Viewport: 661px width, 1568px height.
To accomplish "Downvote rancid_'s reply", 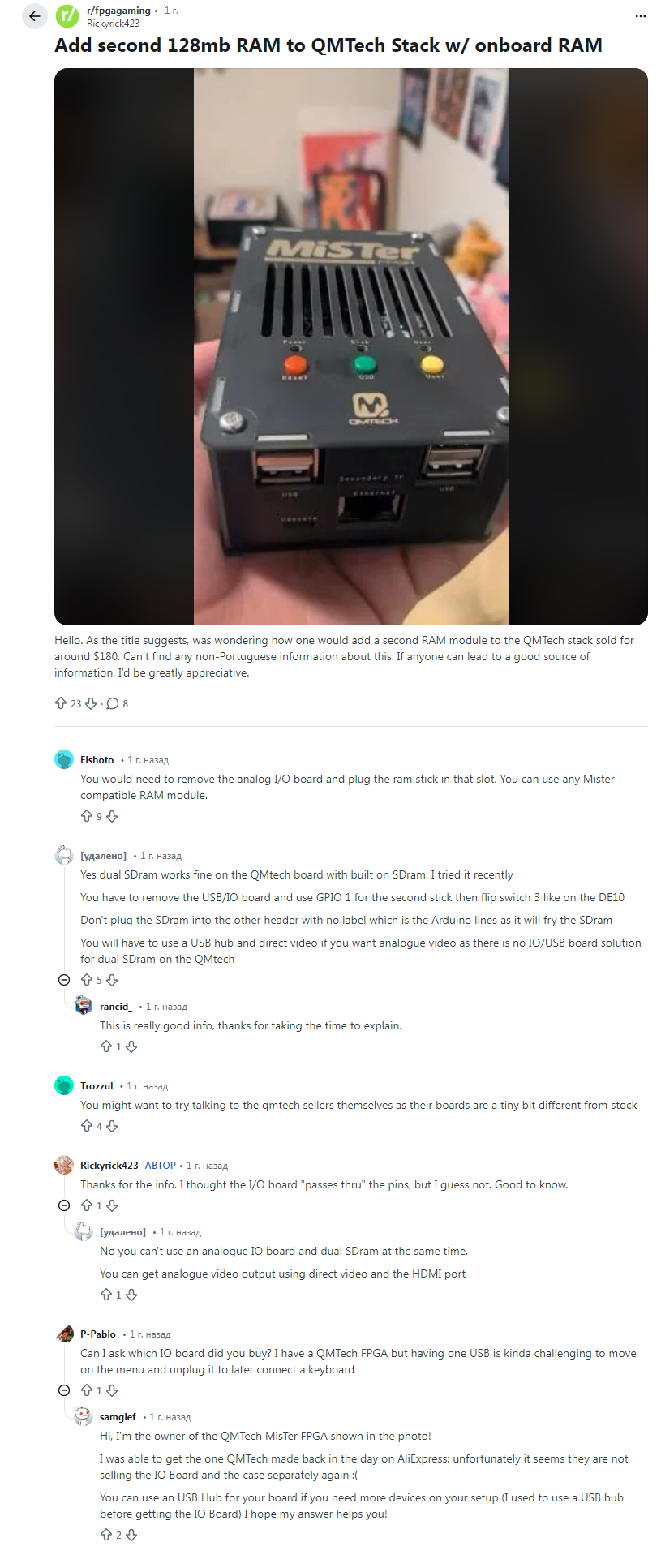I will pos(131,1046).
